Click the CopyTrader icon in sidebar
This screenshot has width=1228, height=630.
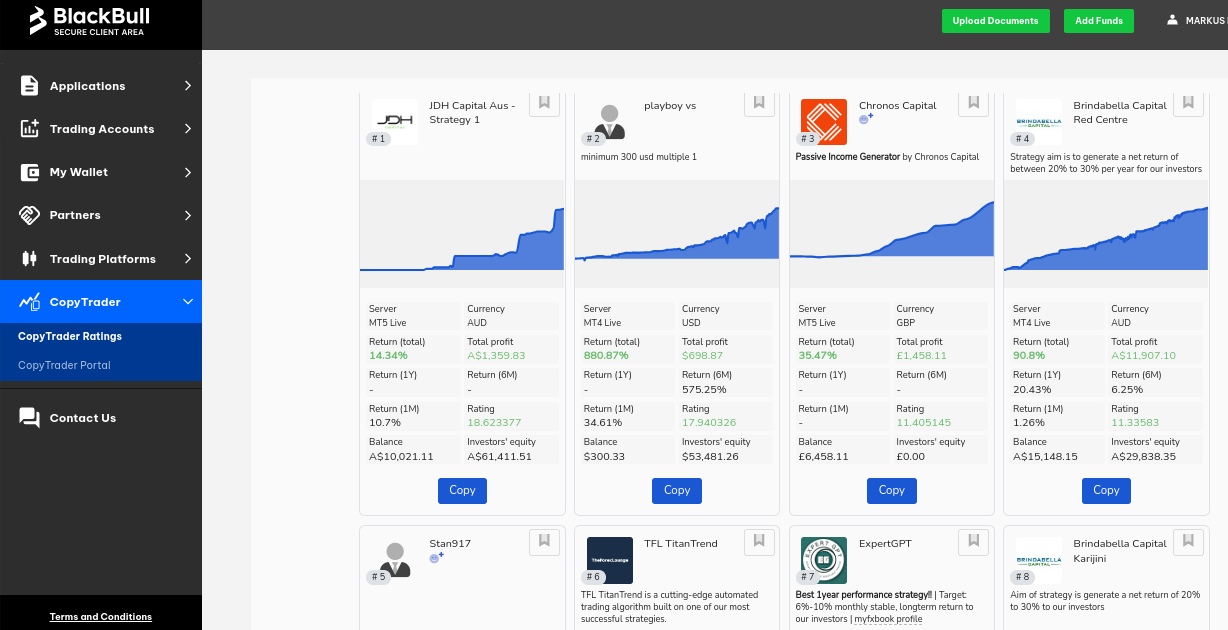(x=29, y=302)
